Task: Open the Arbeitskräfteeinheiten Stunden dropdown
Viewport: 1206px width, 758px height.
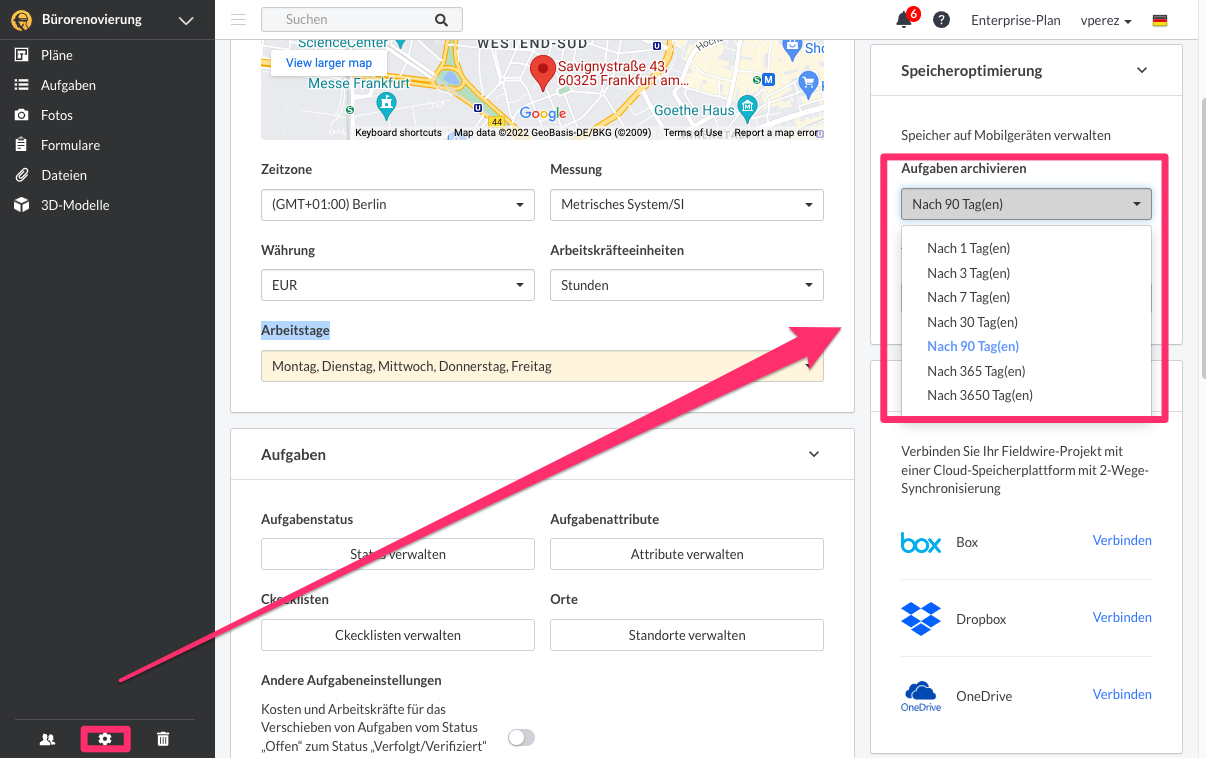Action: (x=686, y=285)
